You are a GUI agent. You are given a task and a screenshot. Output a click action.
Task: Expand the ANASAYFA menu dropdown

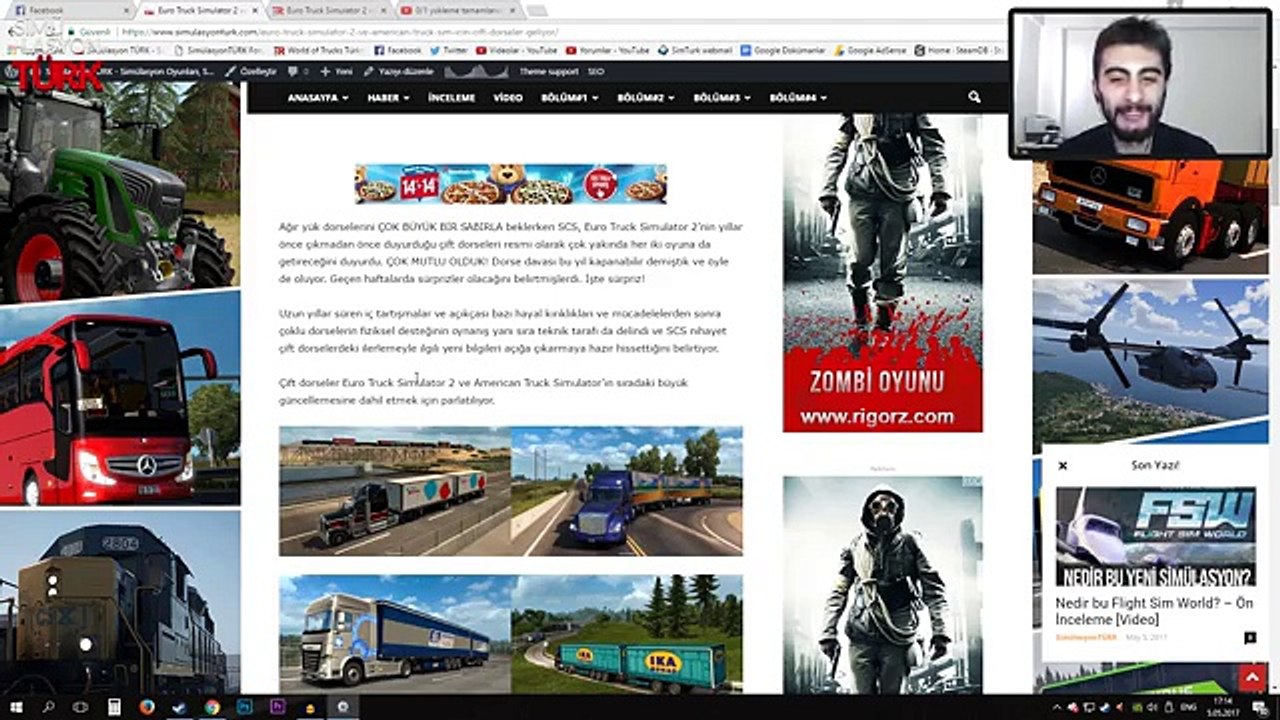click(x=318, y=98)
